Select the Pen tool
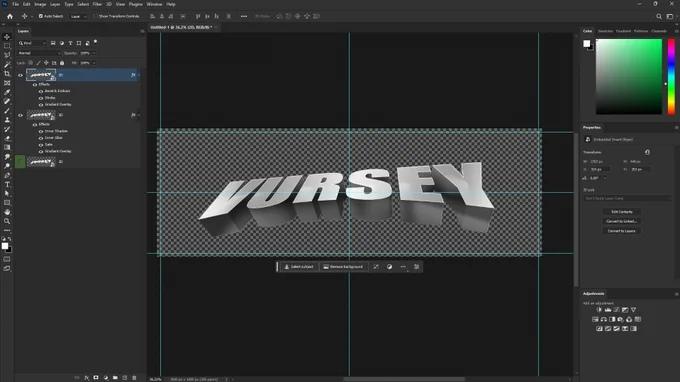 (x=7, y=175)
